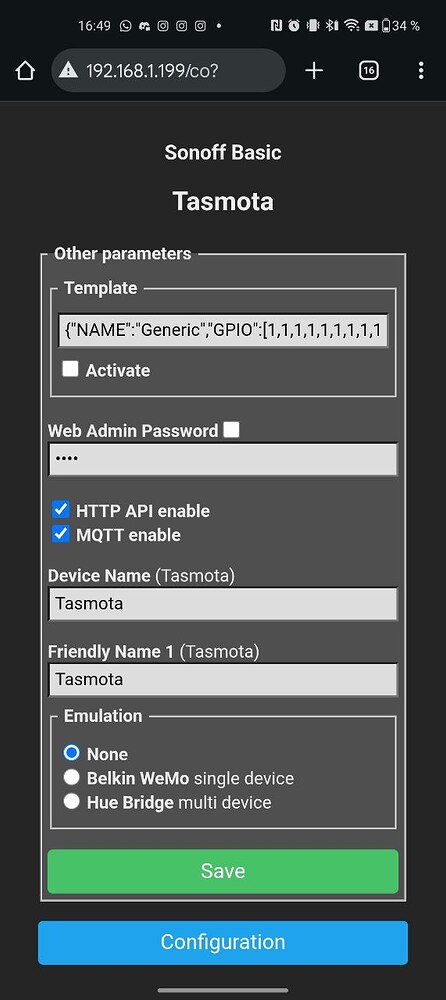
Task: Tap the Wi-Fi status icon
Action: pos(351,26)
